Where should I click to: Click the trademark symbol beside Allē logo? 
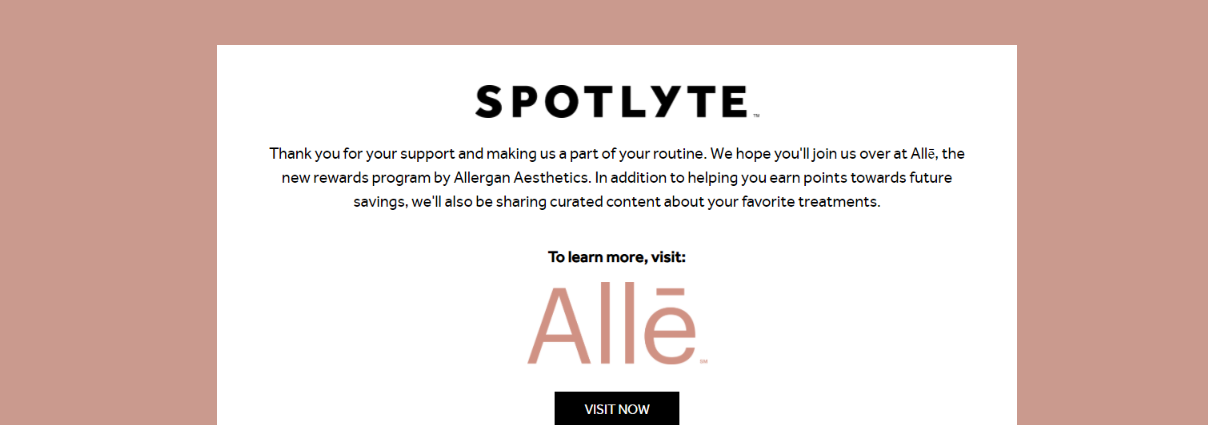pos(703,361)
